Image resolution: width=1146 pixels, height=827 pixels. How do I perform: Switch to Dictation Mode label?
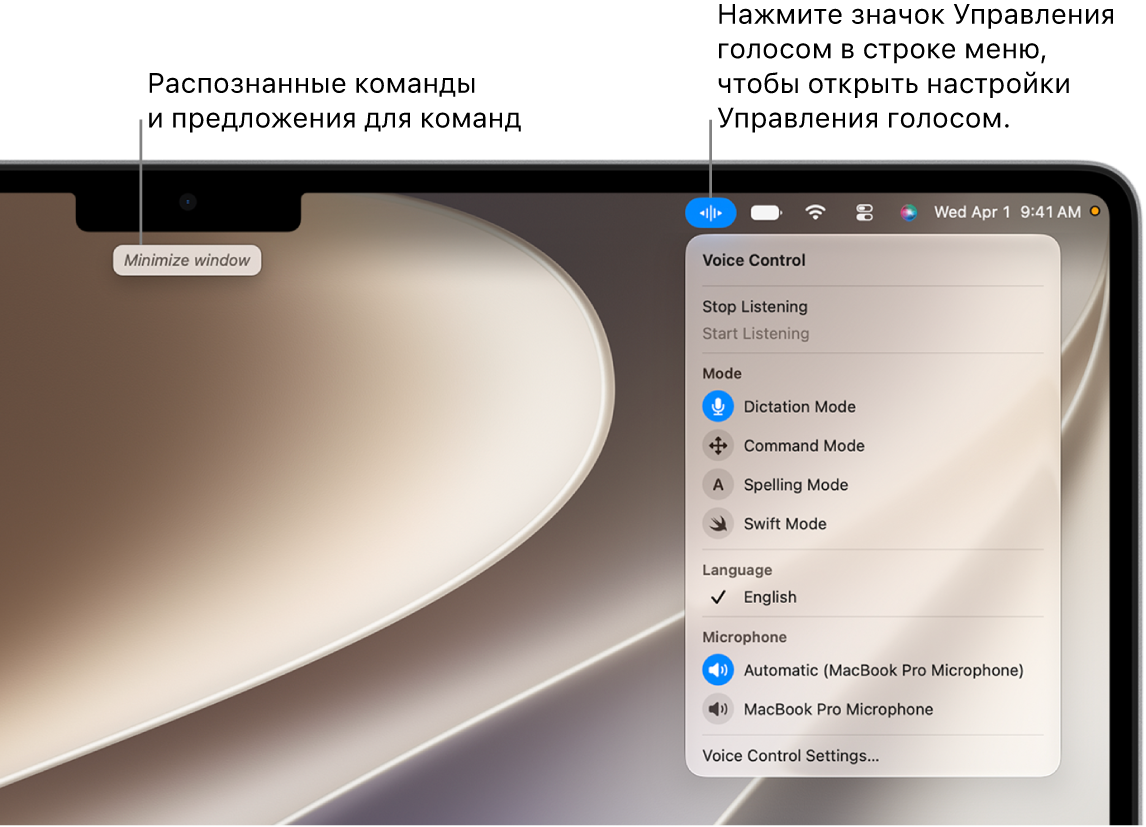[800, 407]
